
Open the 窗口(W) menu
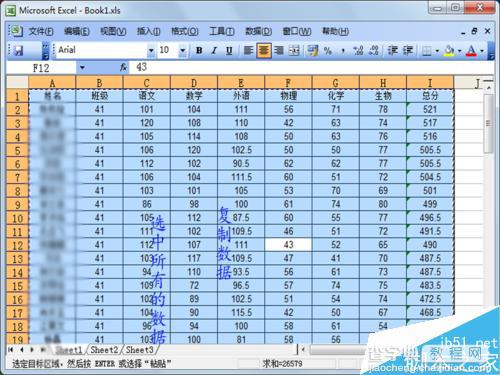pos(297,32)
